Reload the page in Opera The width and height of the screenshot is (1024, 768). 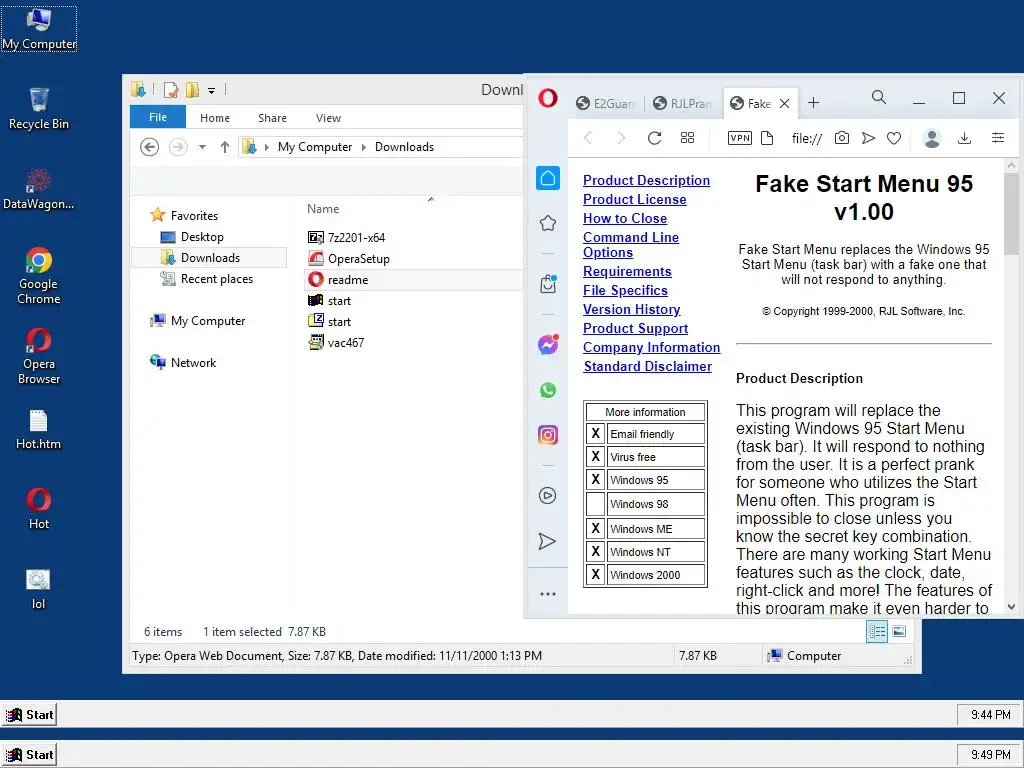click(x=654, y=138)
